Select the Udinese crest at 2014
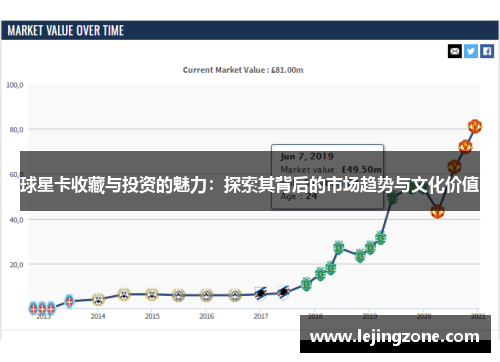This screenshot has width=500, height=362. click(x=98, y=299)
